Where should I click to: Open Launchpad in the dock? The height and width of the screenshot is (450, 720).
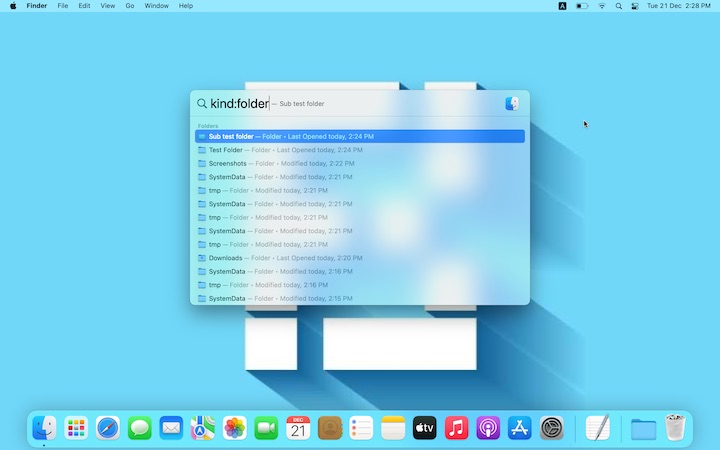76,428
